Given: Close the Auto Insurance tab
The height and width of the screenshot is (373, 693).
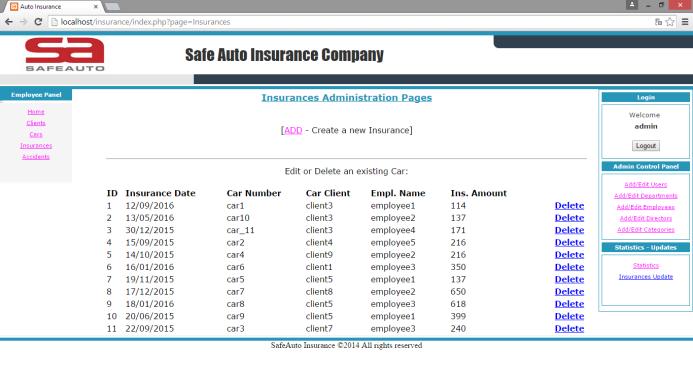Looking at the screenshot, I should point(95,7).
